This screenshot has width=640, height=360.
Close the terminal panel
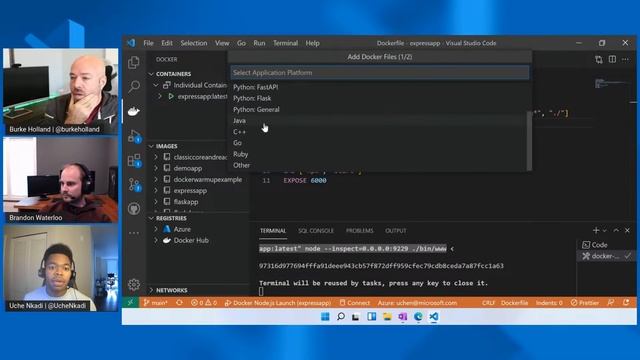[627, 231]
